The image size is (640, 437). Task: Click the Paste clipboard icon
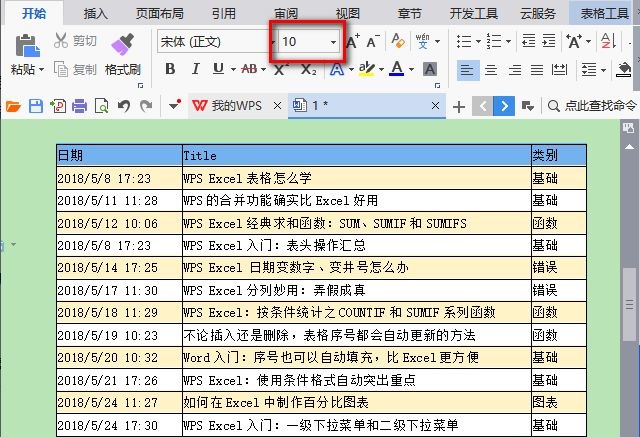pyautogui.click(x=25, y=45)
